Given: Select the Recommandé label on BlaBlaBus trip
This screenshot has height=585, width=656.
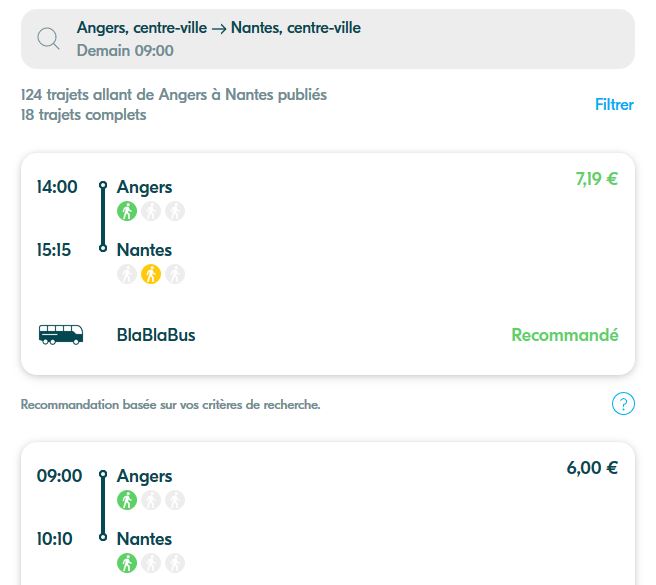Looking at the screenshot, I should [565, 335].
